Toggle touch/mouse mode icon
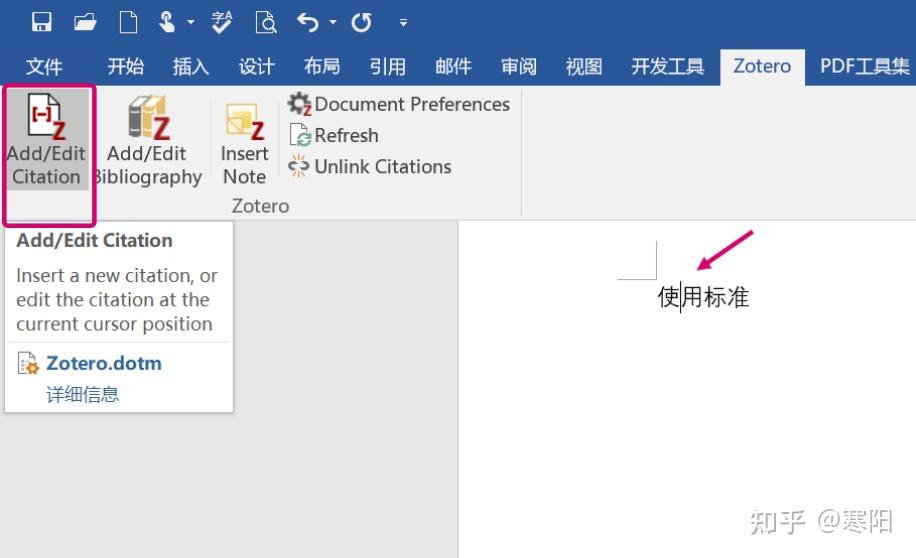 (167, 23)
